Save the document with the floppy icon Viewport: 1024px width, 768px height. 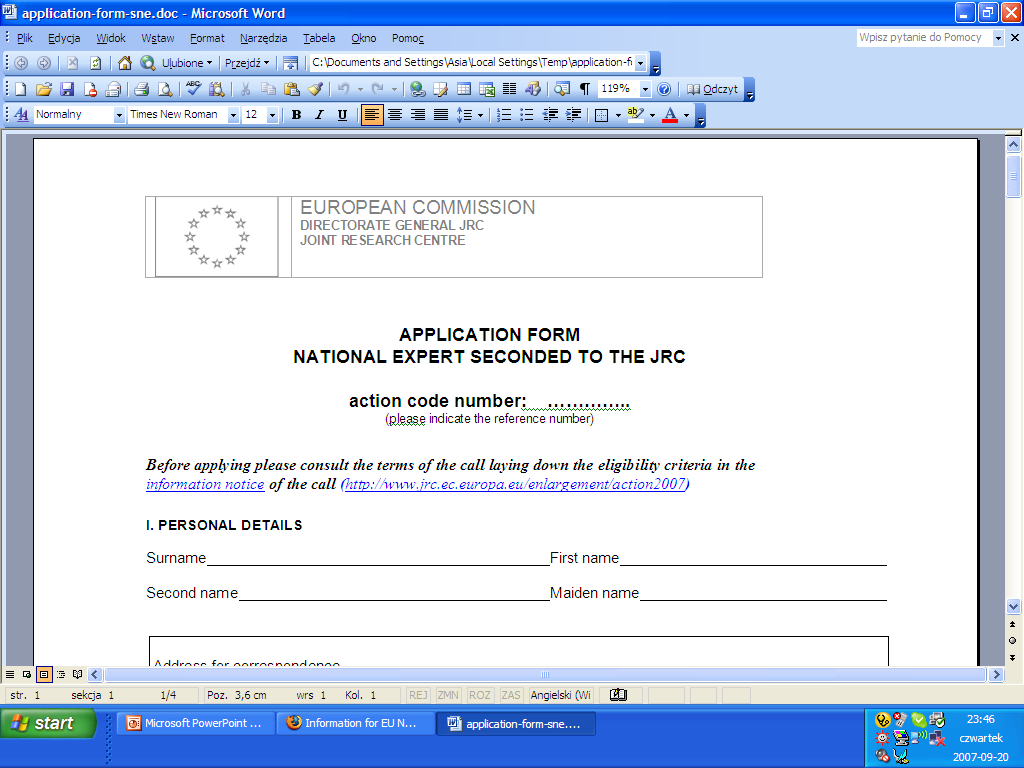67,89
